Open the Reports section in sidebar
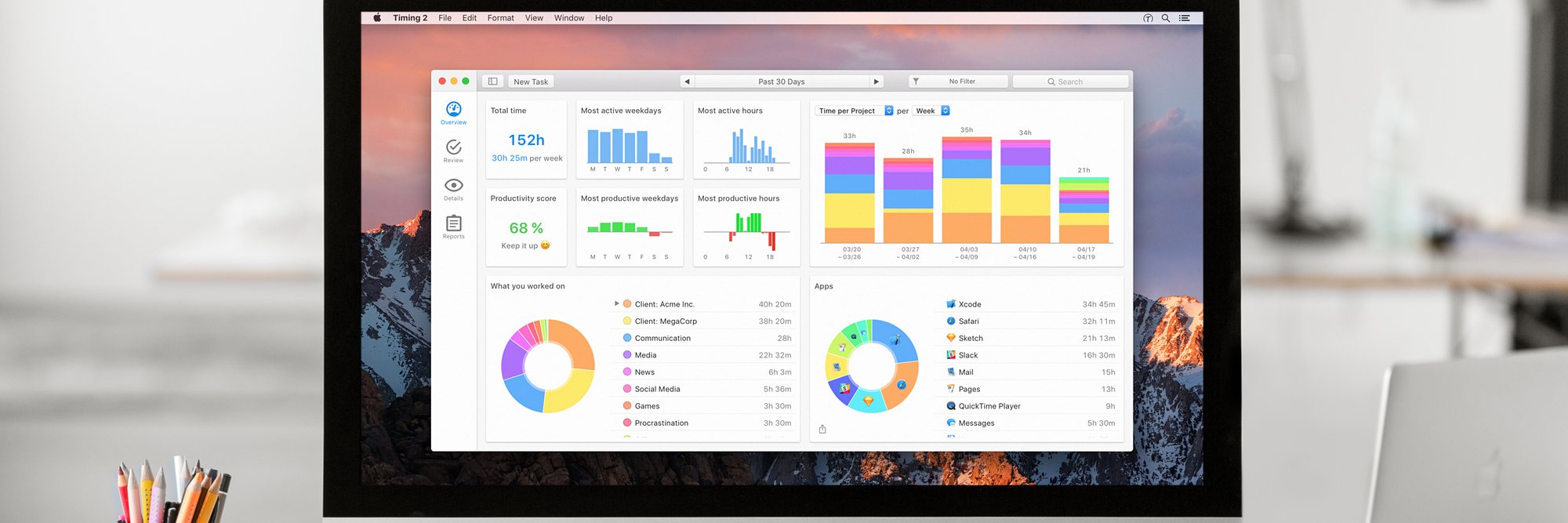This screenshot has width=1568, height=523. [453, 227]
